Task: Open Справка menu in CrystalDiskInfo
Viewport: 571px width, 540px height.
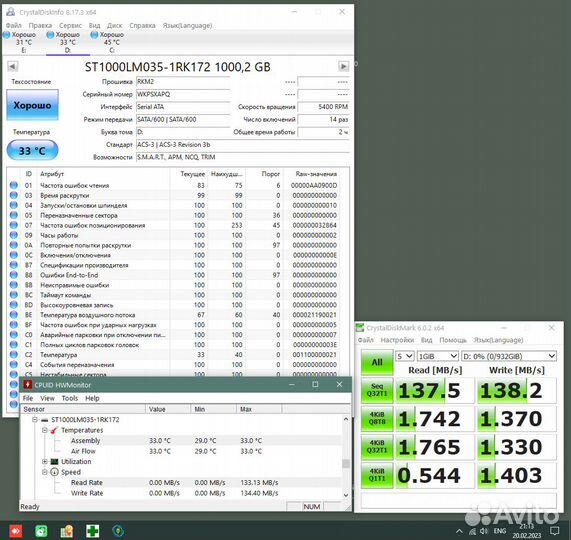Action: (142, 25)
